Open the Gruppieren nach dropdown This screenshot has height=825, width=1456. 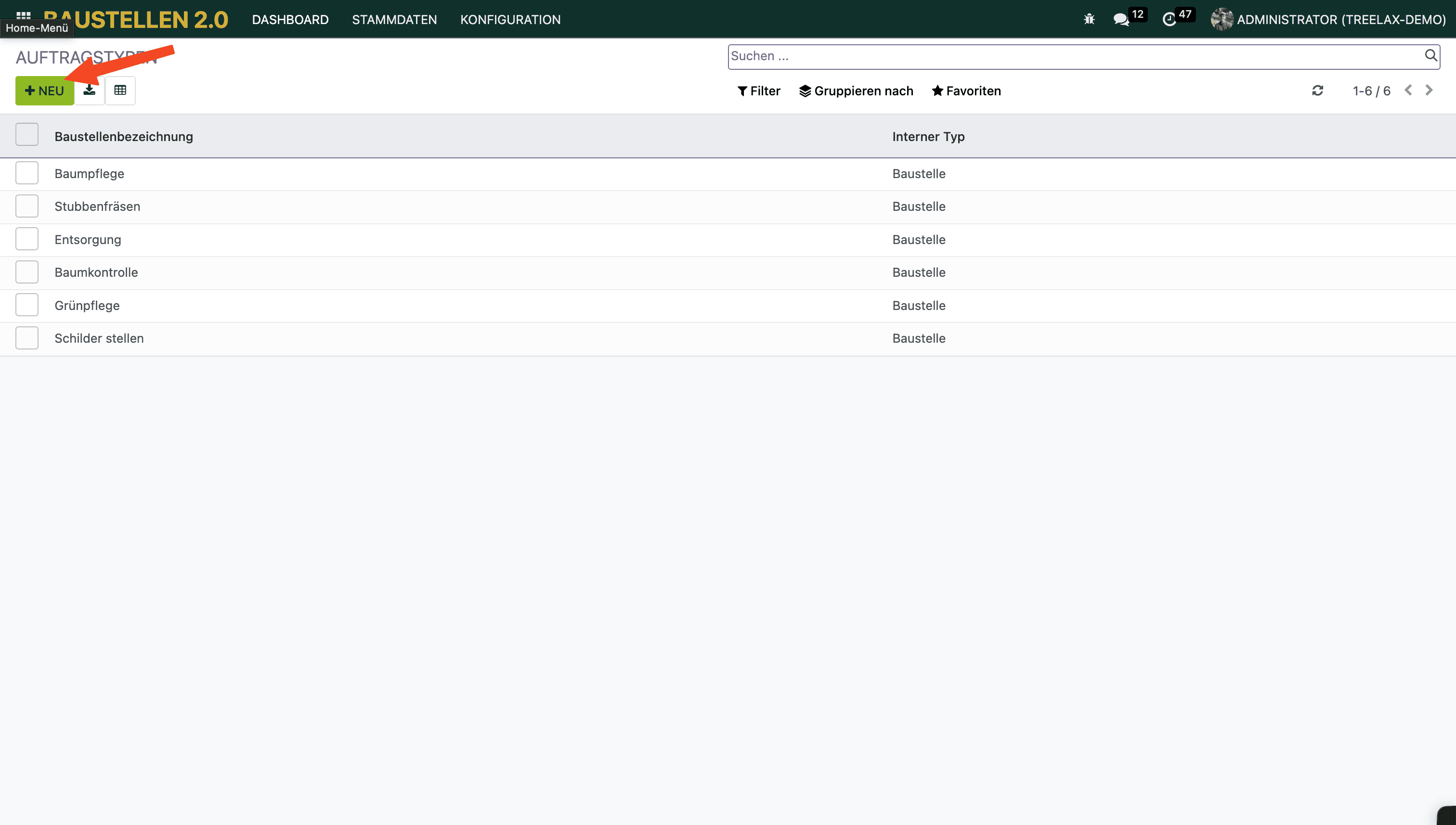point(856,91)
